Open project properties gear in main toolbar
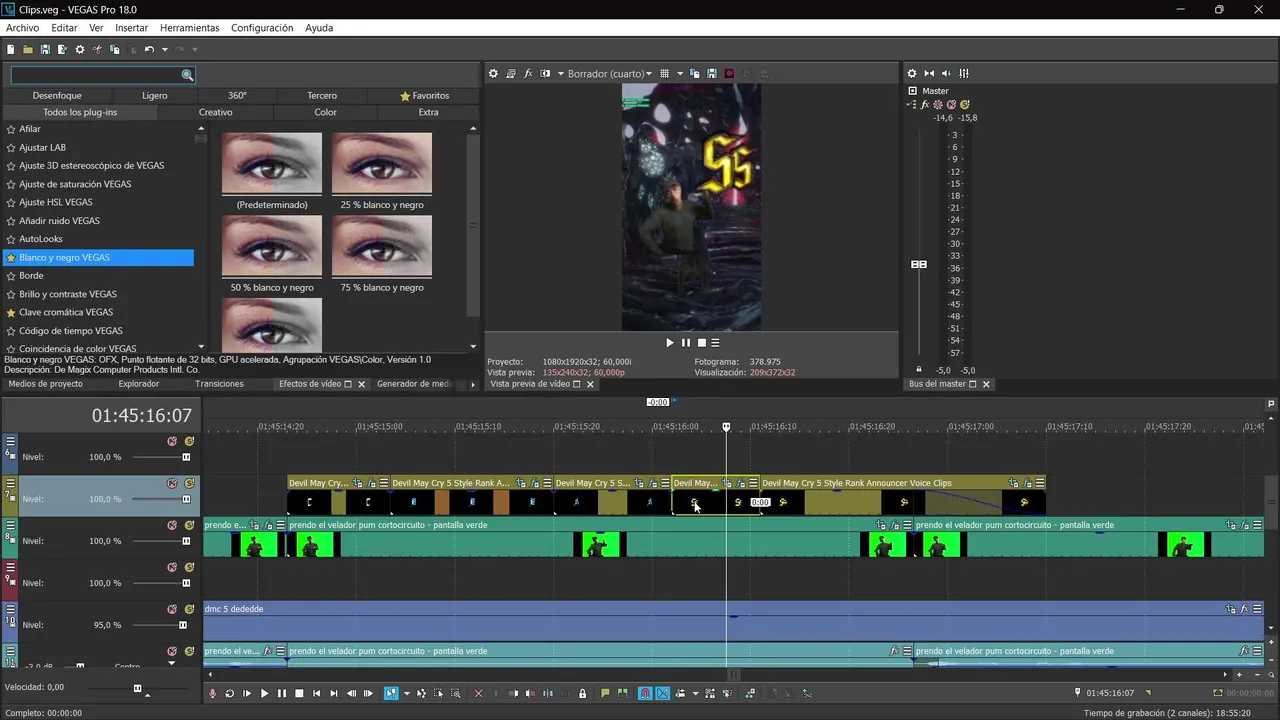This screenshot has width=1280, height=720. click(x=80, y=49)
